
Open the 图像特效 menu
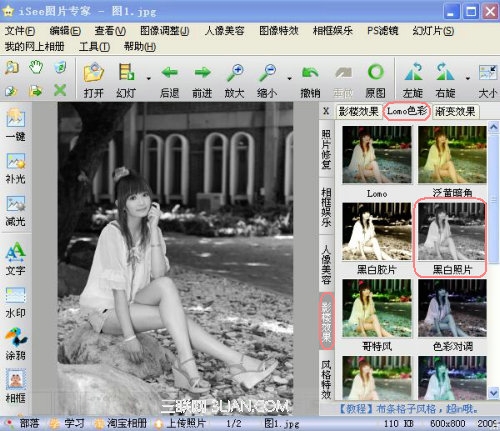(279, 31)
